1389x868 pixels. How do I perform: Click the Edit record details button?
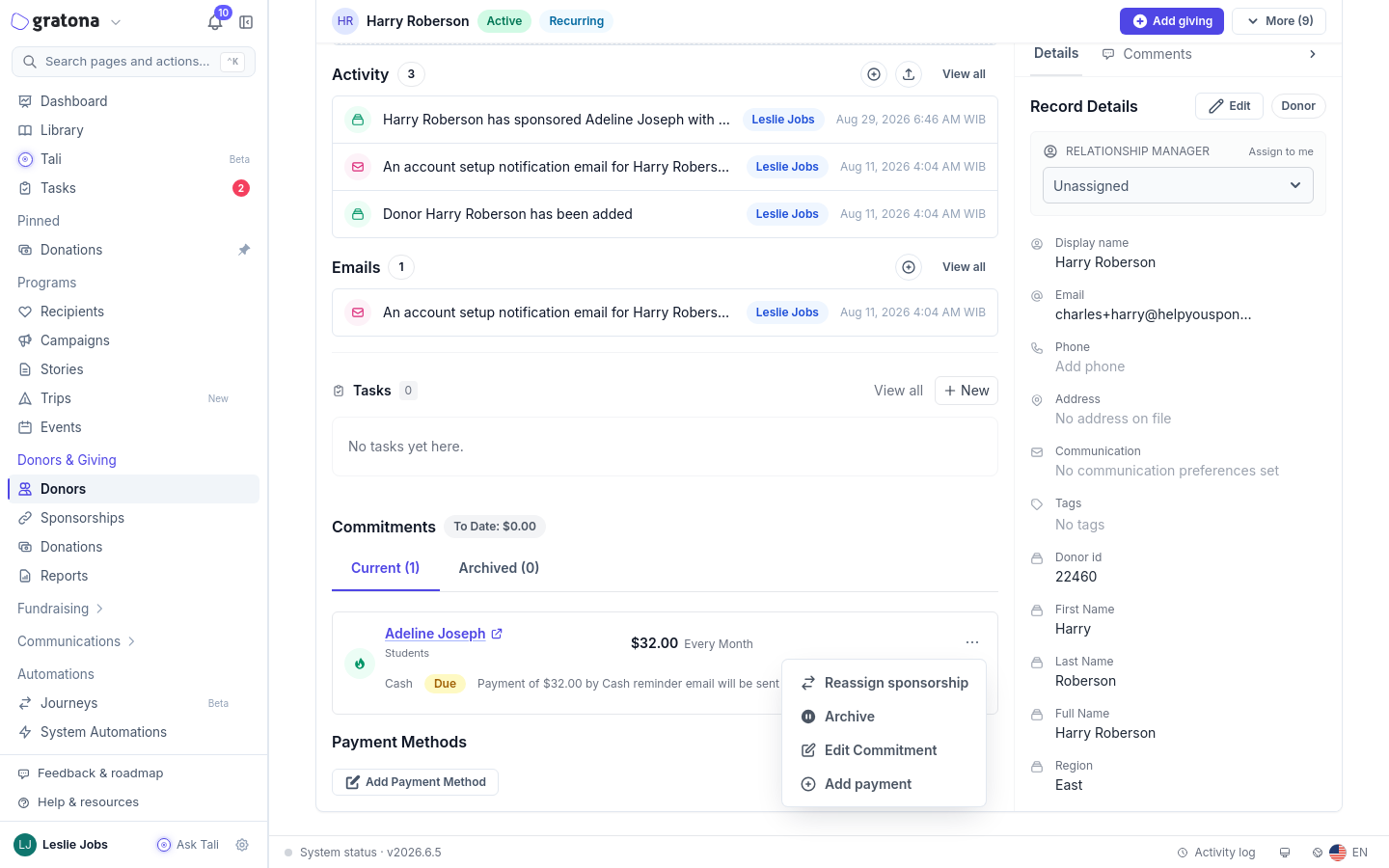point(1229,106)
